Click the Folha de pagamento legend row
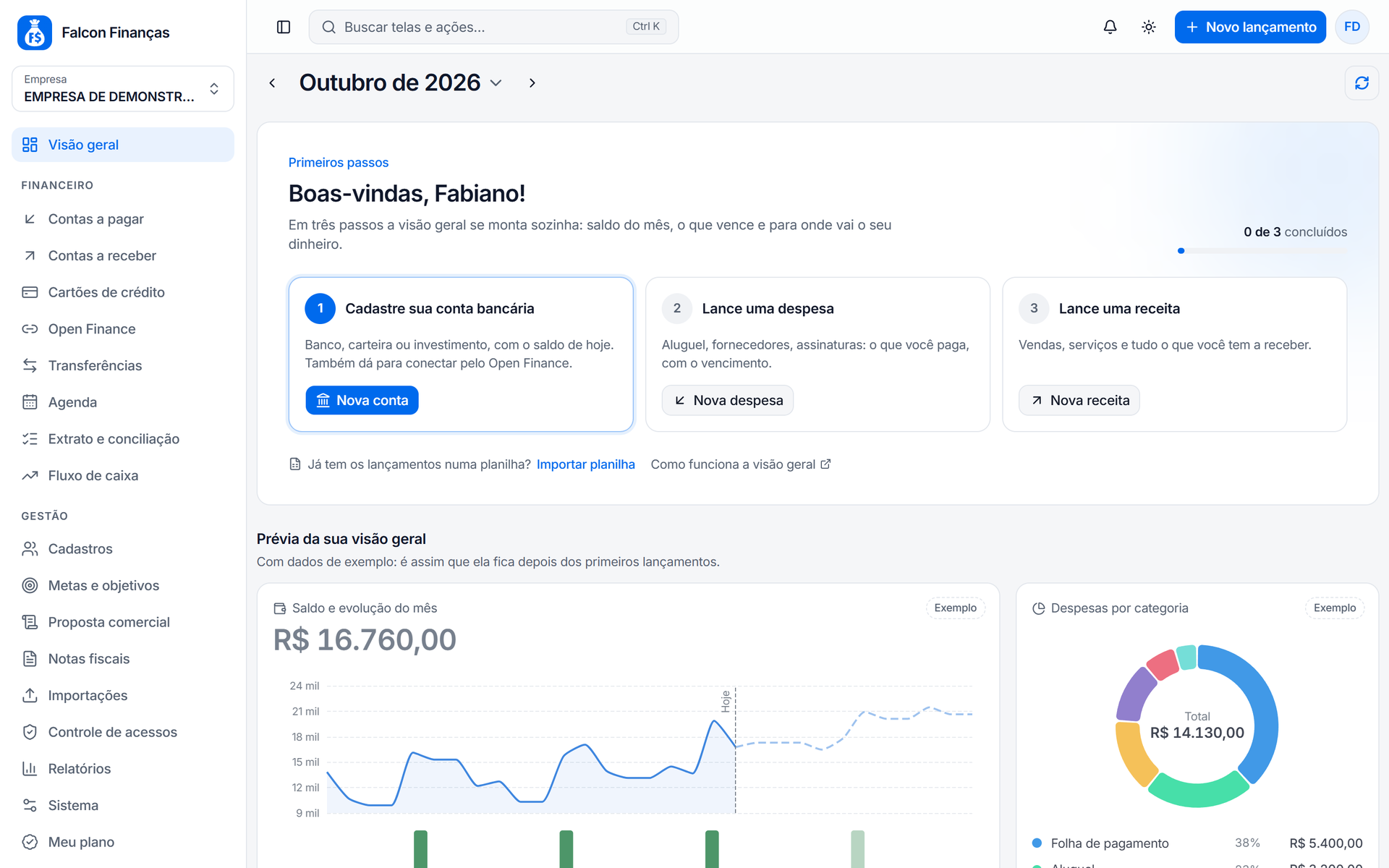The width and height of the screenshot is (1389, 868). pos(1197,843)
